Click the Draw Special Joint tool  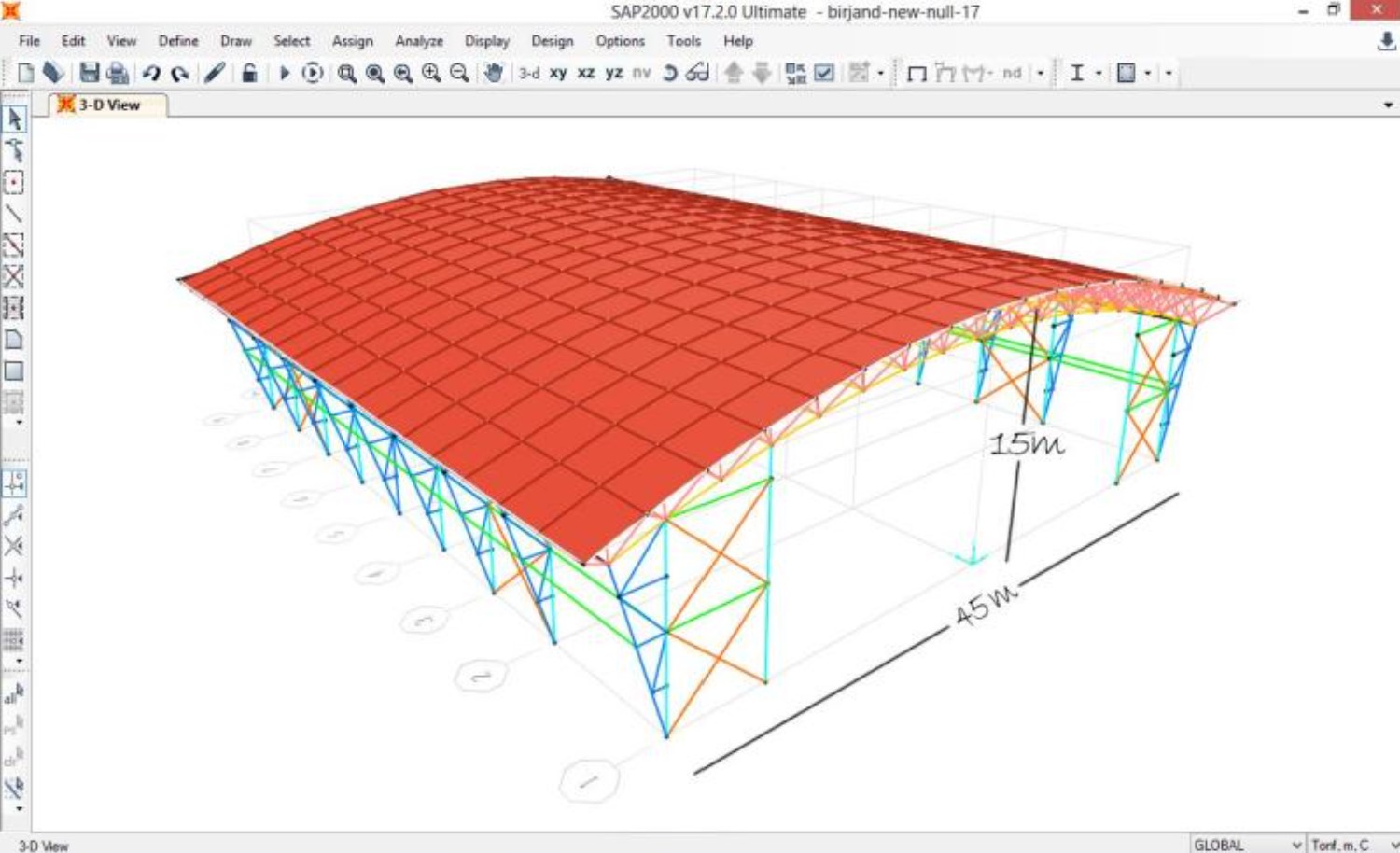(13, 182)
